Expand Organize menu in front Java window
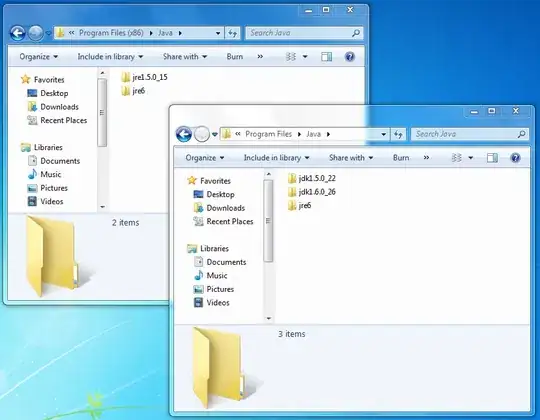Viewport: 540px width, 420px height. point(205,158)
